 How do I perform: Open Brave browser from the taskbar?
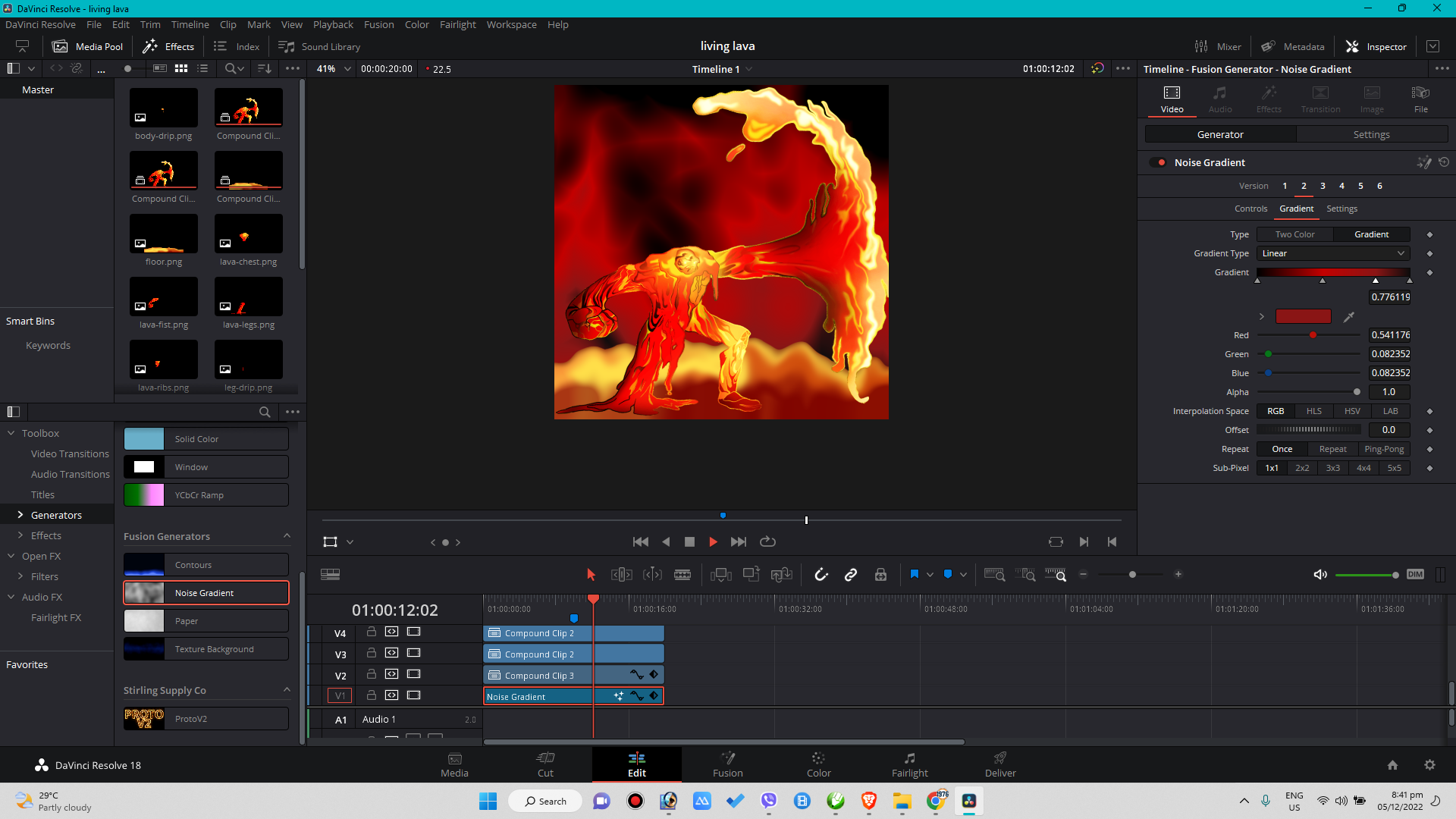point(869,801)
